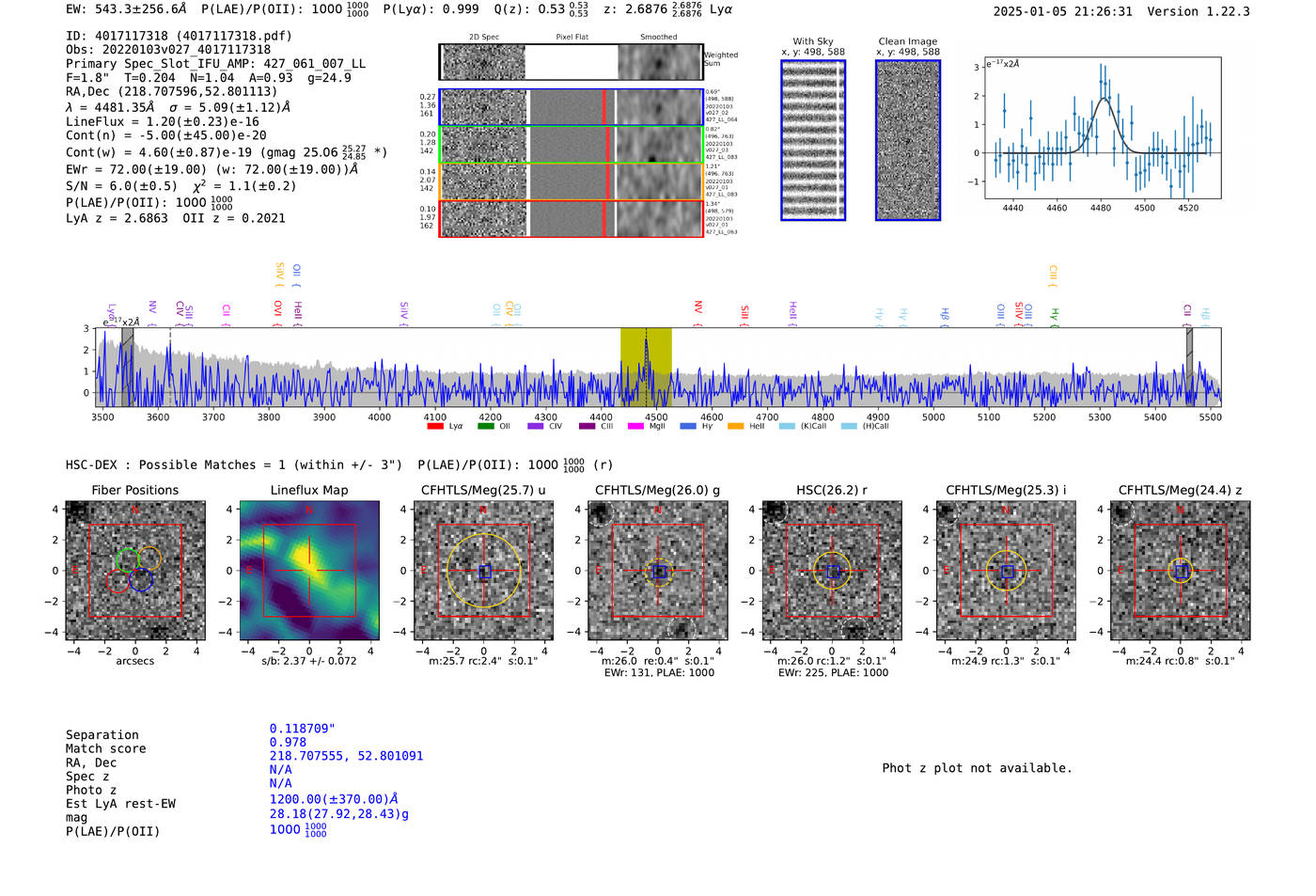Click 'Phot z plot not available.' message
The image size is (1316, 896).
coord(977,768)
